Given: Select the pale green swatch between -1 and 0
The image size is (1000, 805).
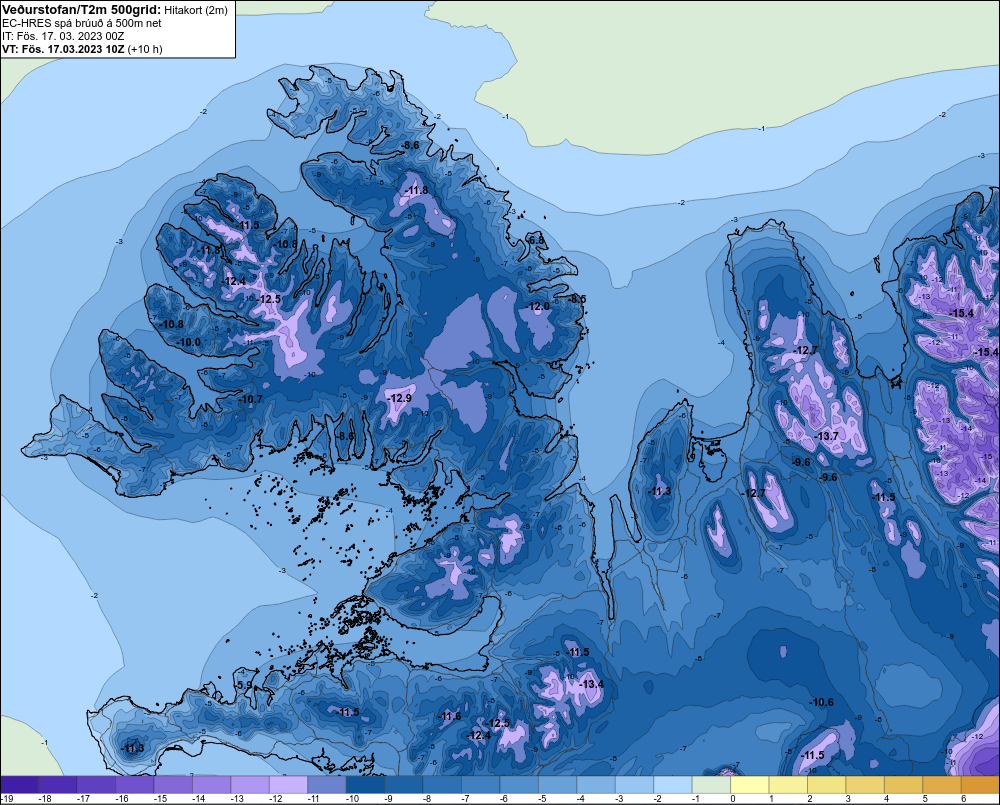Looking at the screenshot, I should [711, 785].
